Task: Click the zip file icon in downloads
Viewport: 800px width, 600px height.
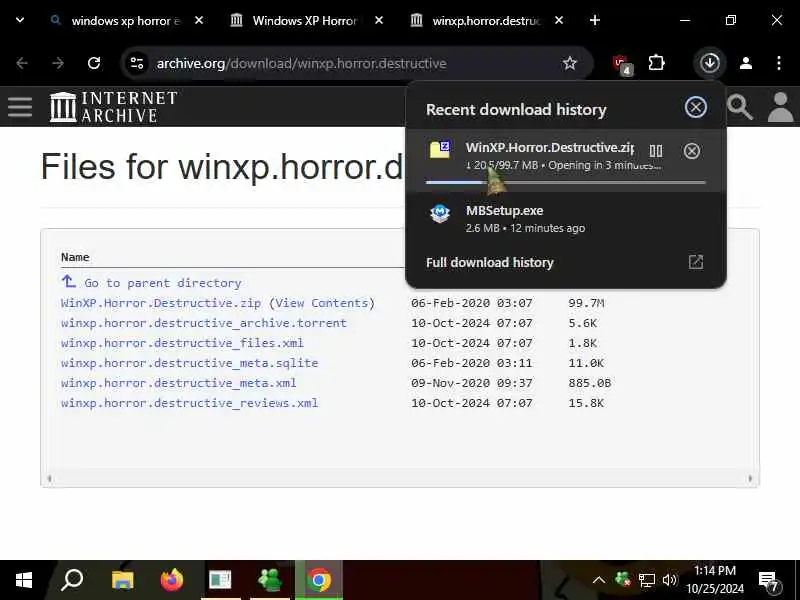Action: coord(440,149)
